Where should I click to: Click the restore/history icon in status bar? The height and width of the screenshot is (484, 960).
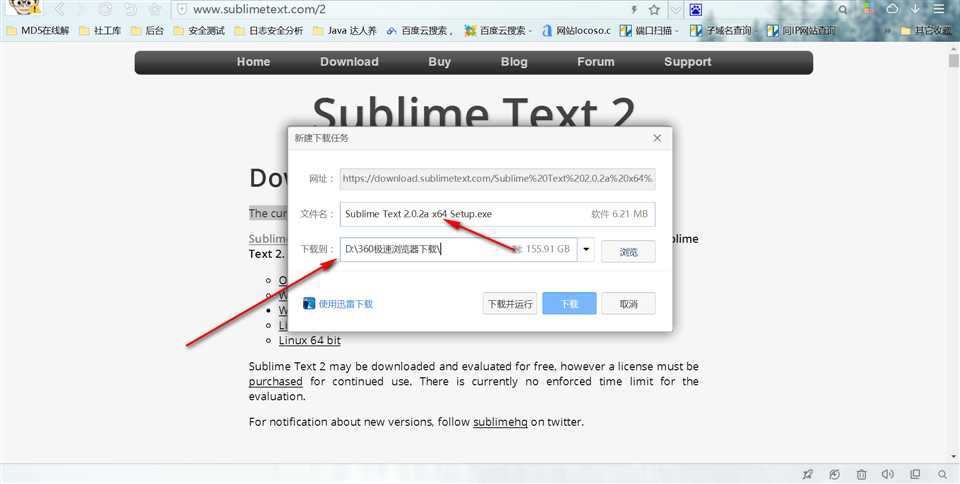tap(834, 474)
